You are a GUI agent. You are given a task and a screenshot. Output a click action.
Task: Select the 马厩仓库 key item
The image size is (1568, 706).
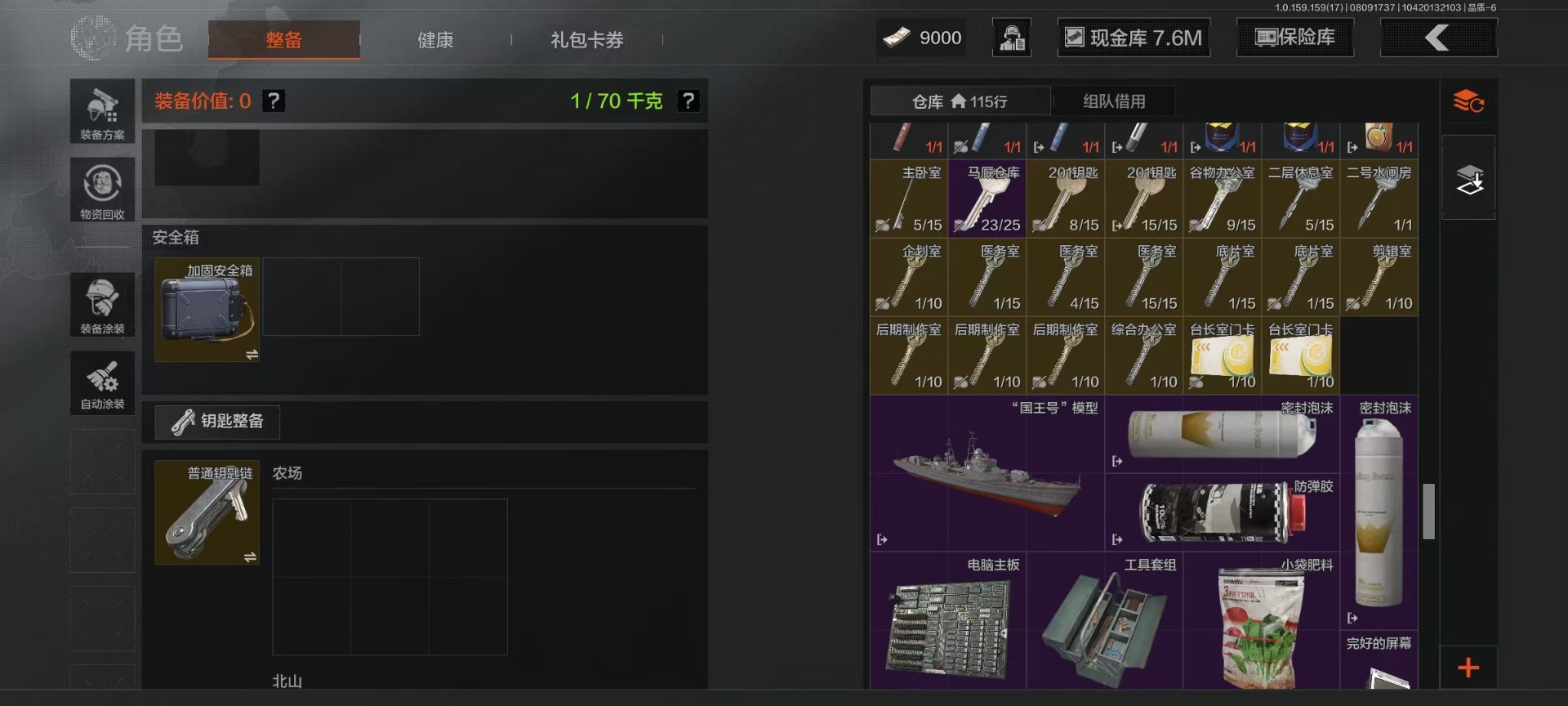pos(987,199)
